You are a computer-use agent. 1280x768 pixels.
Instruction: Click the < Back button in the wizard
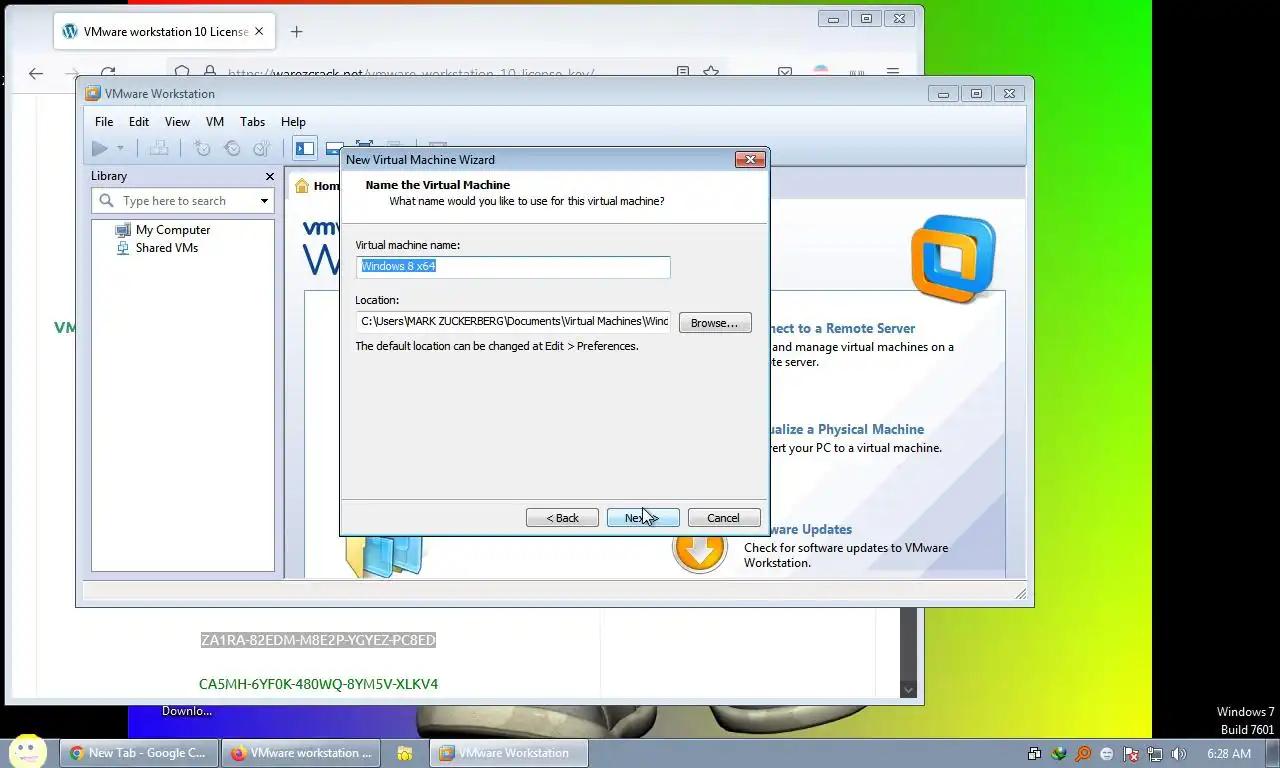[x=562, y=518]
